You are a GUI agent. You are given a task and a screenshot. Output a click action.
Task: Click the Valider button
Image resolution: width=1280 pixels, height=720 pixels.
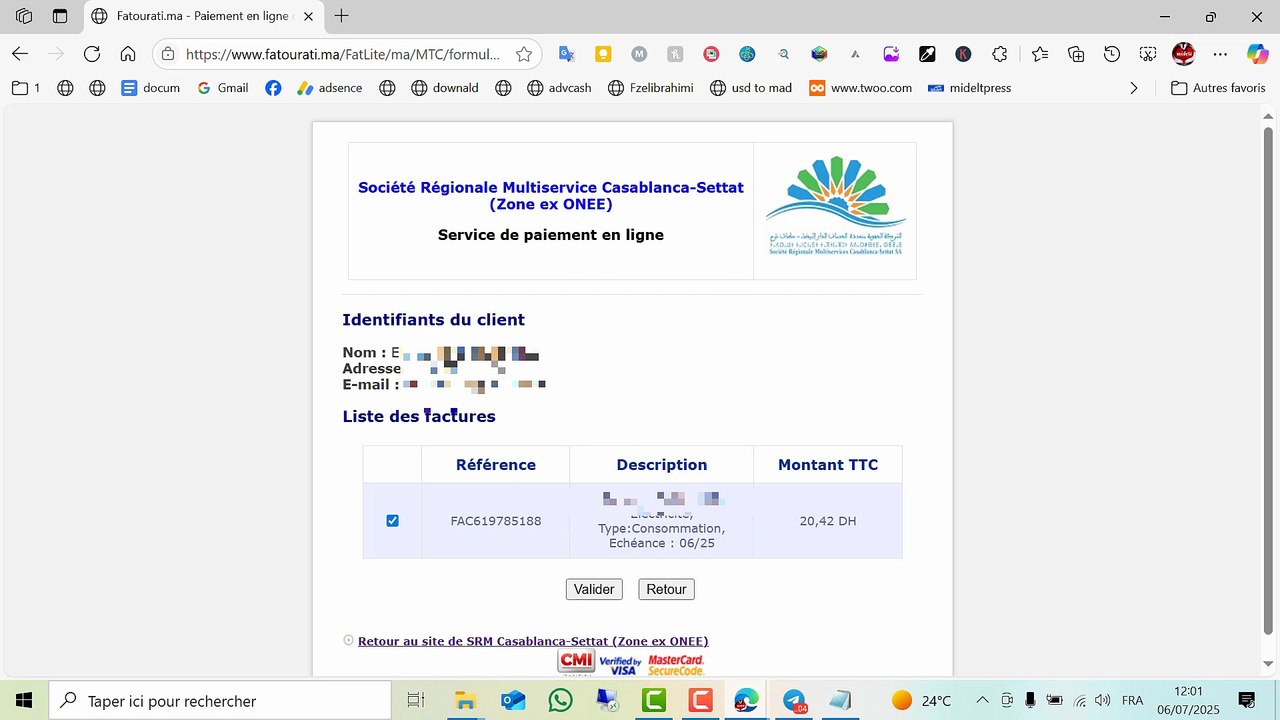tap(594, 589)
